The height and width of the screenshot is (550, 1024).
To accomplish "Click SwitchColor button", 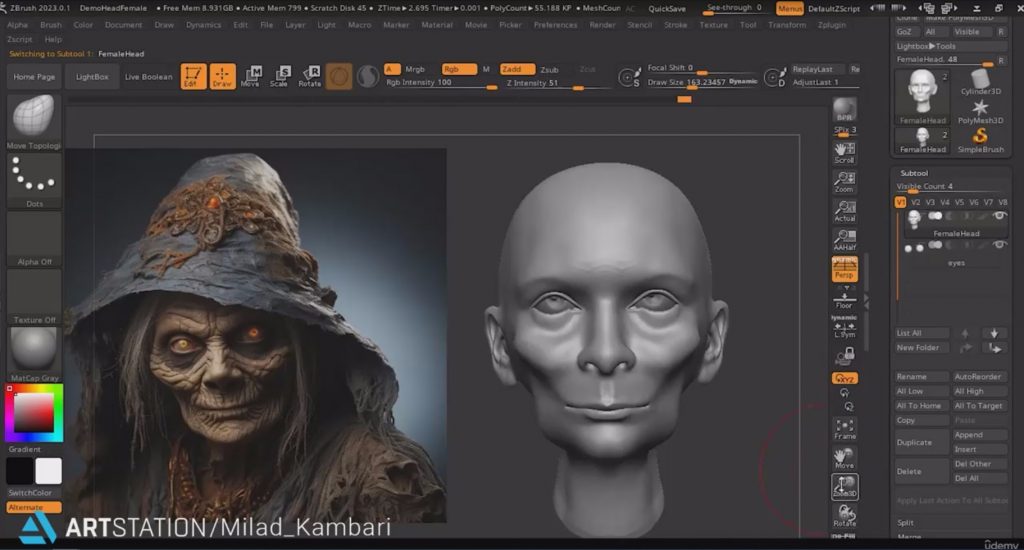I will coord(30,493).
